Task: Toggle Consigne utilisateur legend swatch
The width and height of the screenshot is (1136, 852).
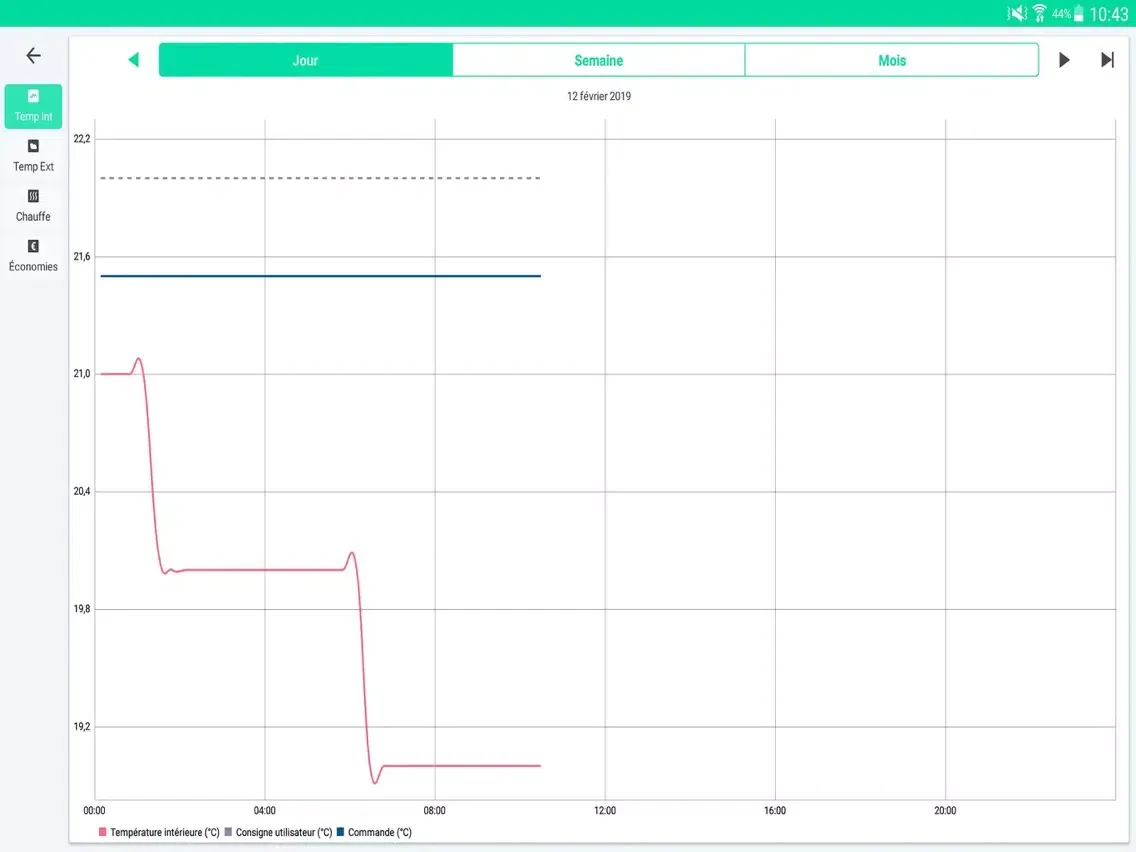Action: [228, 832]
